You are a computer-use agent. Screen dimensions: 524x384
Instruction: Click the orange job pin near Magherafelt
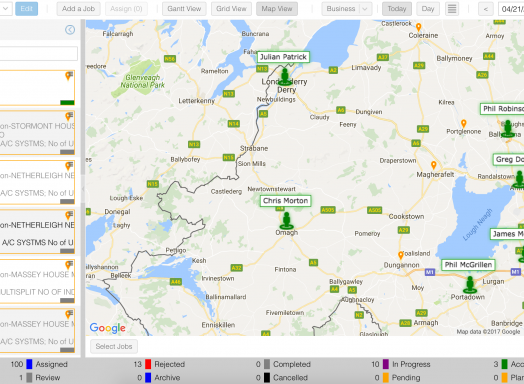tap(433, 165)
